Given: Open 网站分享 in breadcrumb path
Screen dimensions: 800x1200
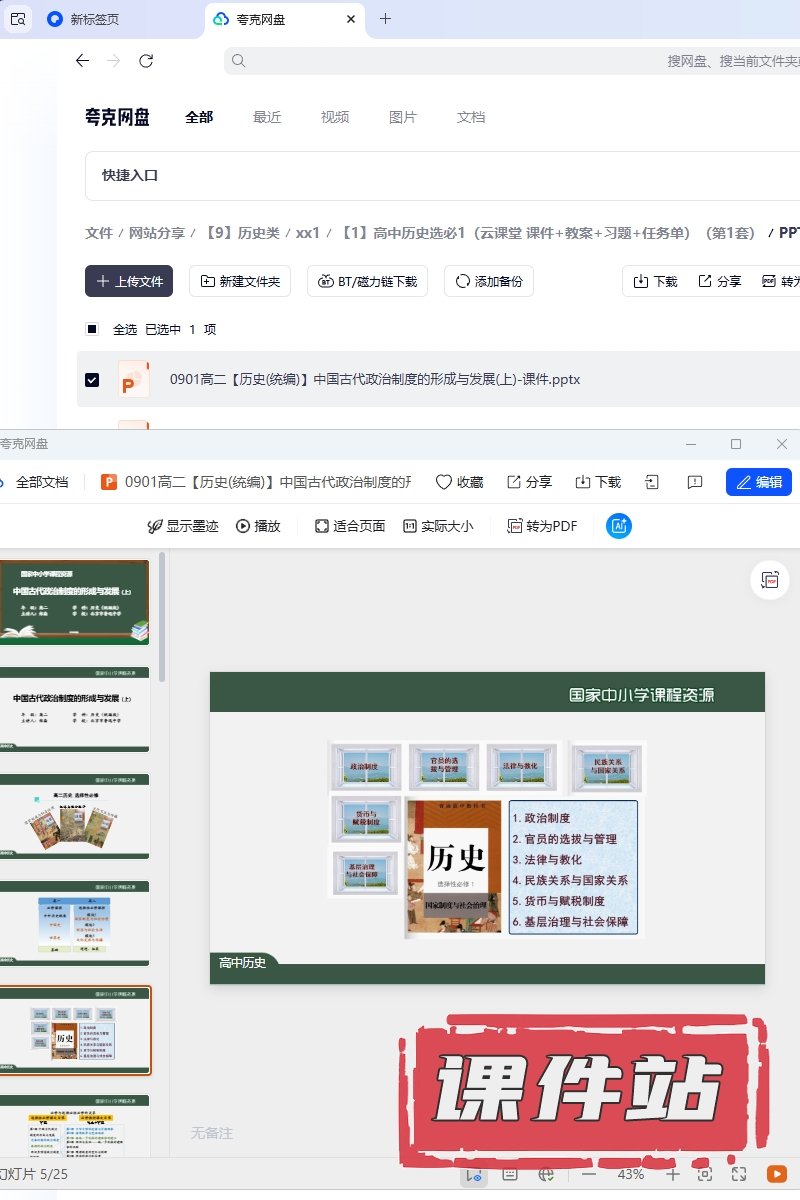Looking at the screenshot, I should [157, 233].
